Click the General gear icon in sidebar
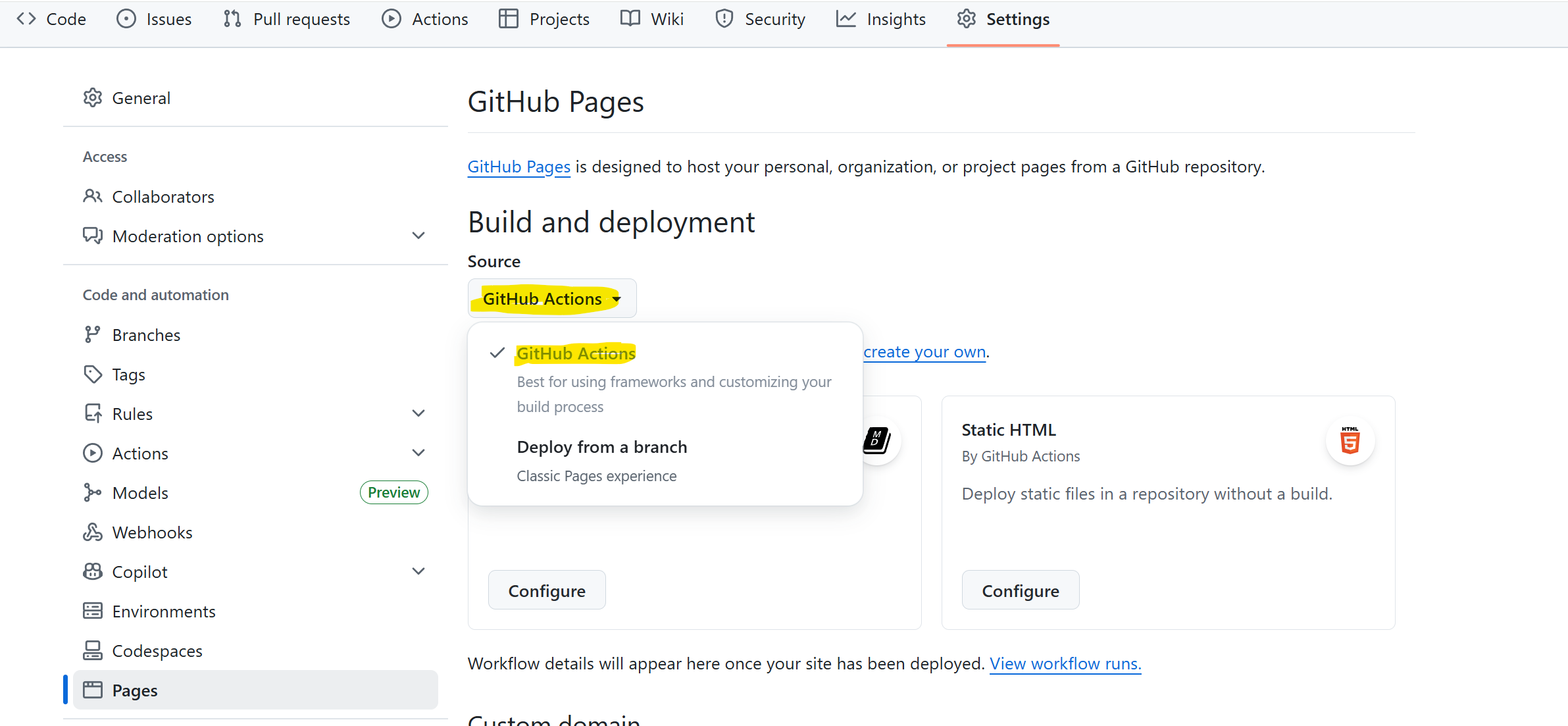1568x726 pixels. pos(93,98)
